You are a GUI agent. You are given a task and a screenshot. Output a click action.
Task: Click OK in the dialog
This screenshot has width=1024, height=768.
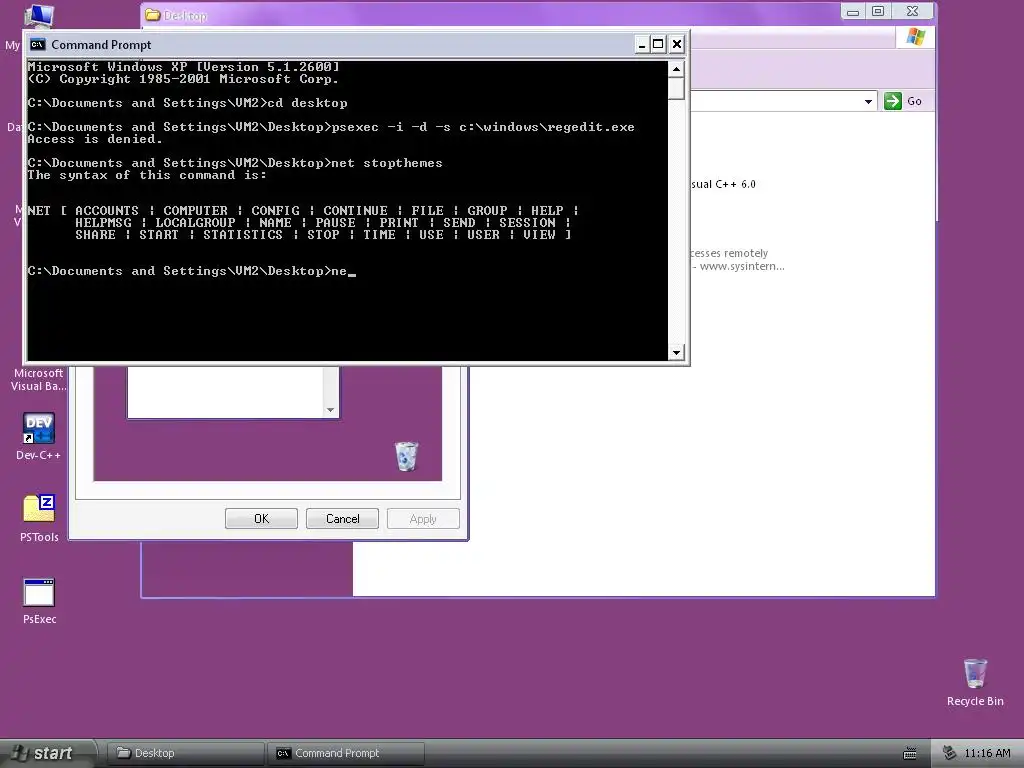coord(261,519)
